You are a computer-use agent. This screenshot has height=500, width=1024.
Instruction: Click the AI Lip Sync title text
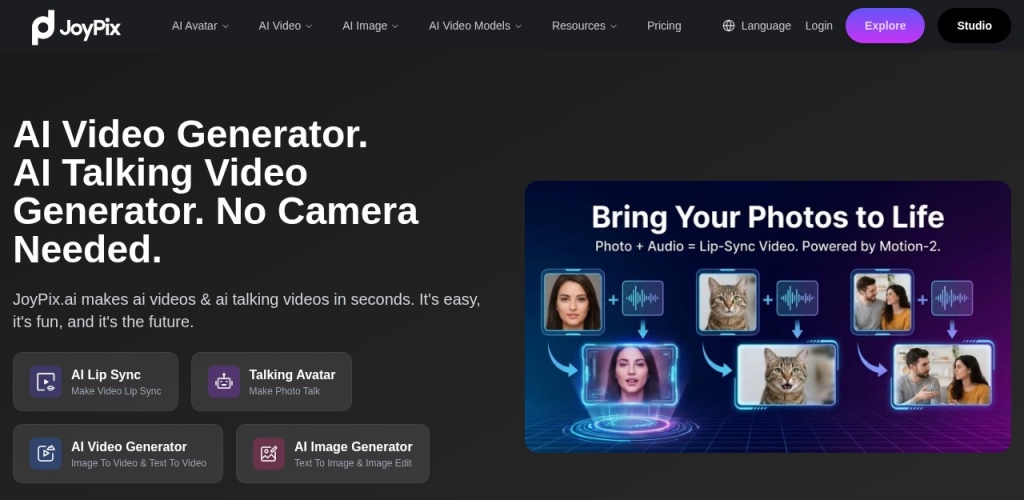(x=106, y=375)
